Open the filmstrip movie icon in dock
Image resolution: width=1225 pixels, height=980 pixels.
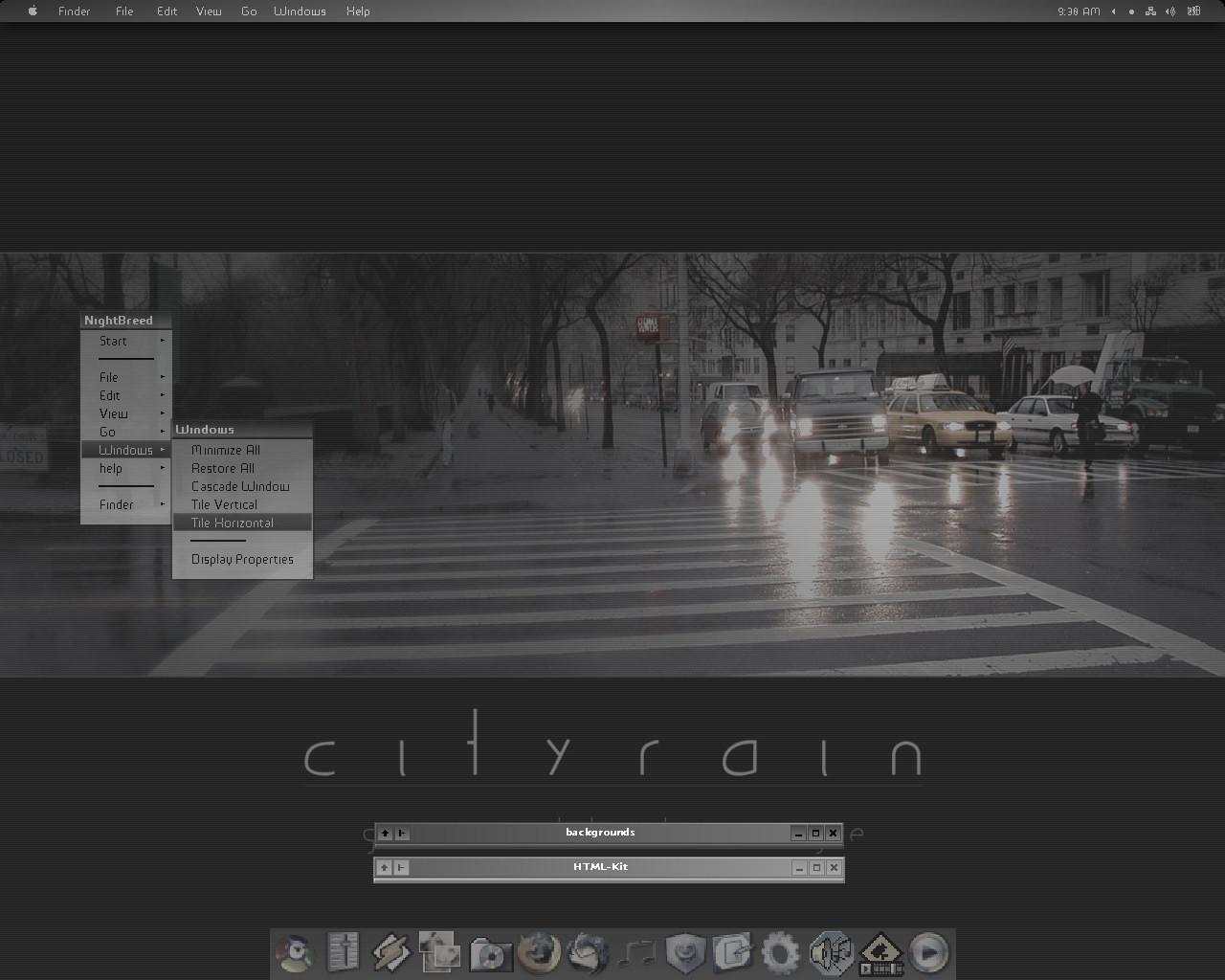point(880,954)
